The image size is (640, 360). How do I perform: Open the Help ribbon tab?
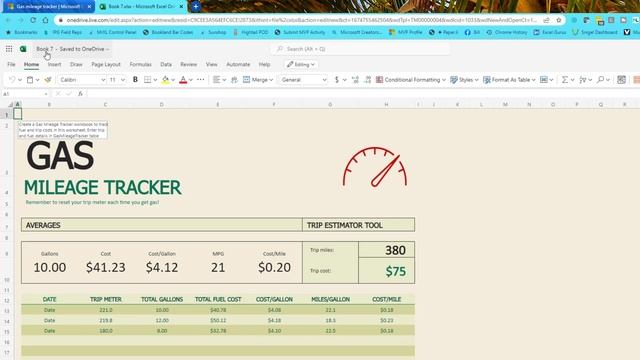[x=264, y=64]
